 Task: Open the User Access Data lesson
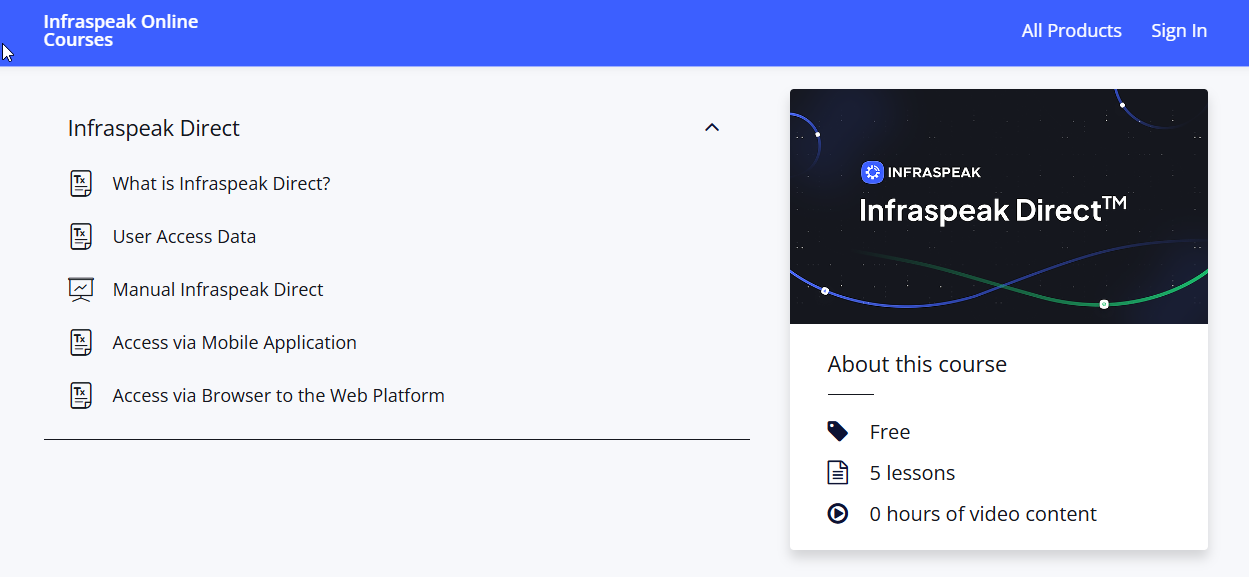(x=184, y=237)
